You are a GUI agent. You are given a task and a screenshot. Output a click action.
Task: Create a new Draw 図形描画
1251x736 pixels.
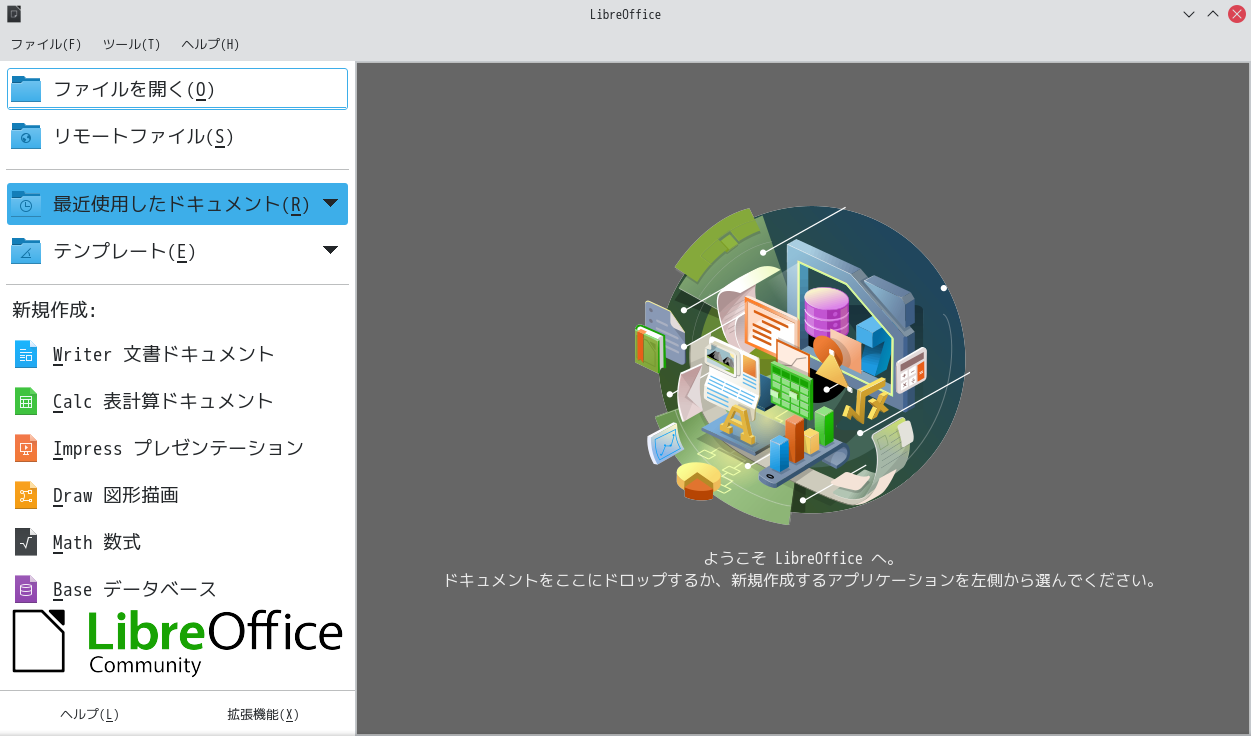tap(177, 495)
